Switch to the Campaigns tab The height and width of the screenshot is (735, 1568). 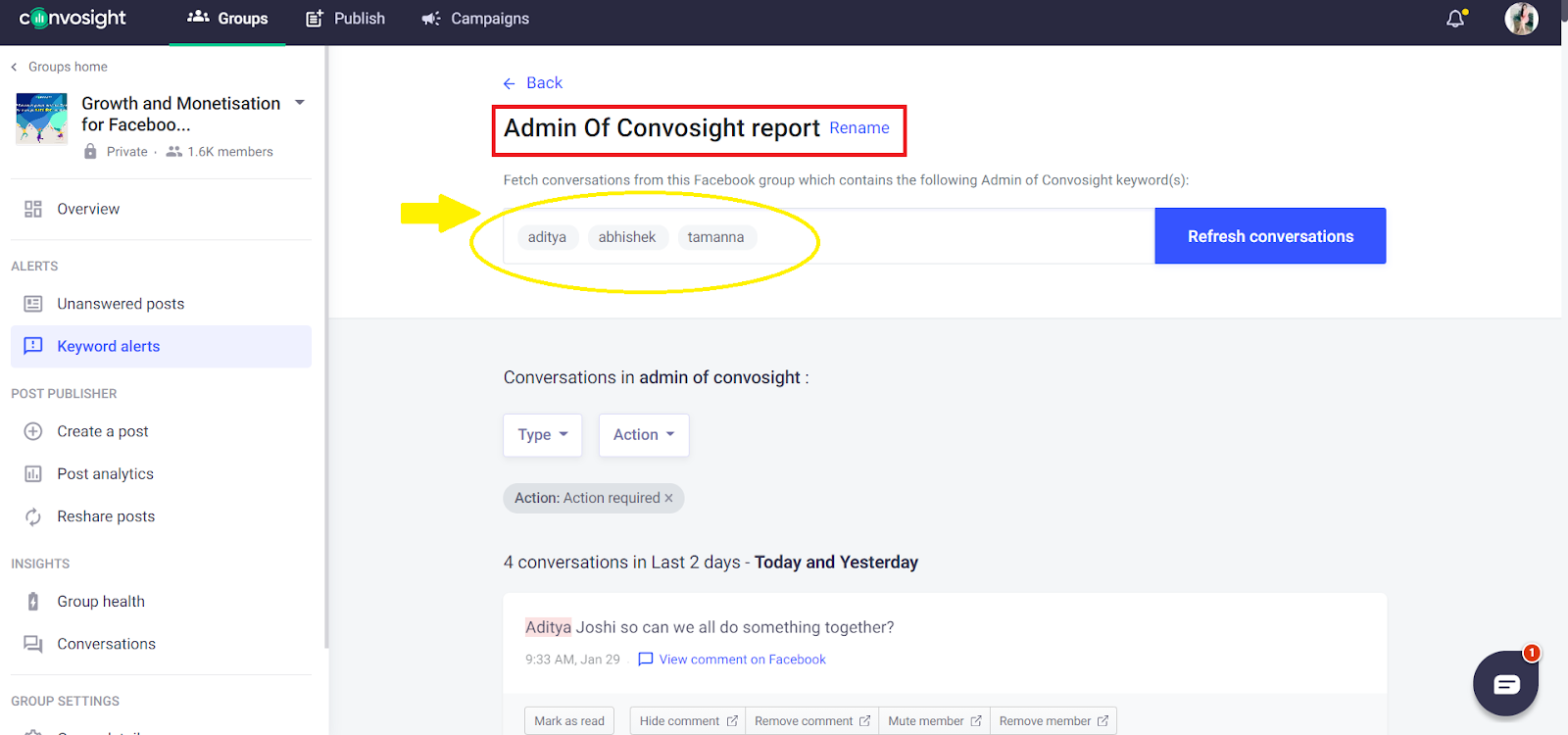(x=475, y=19)
